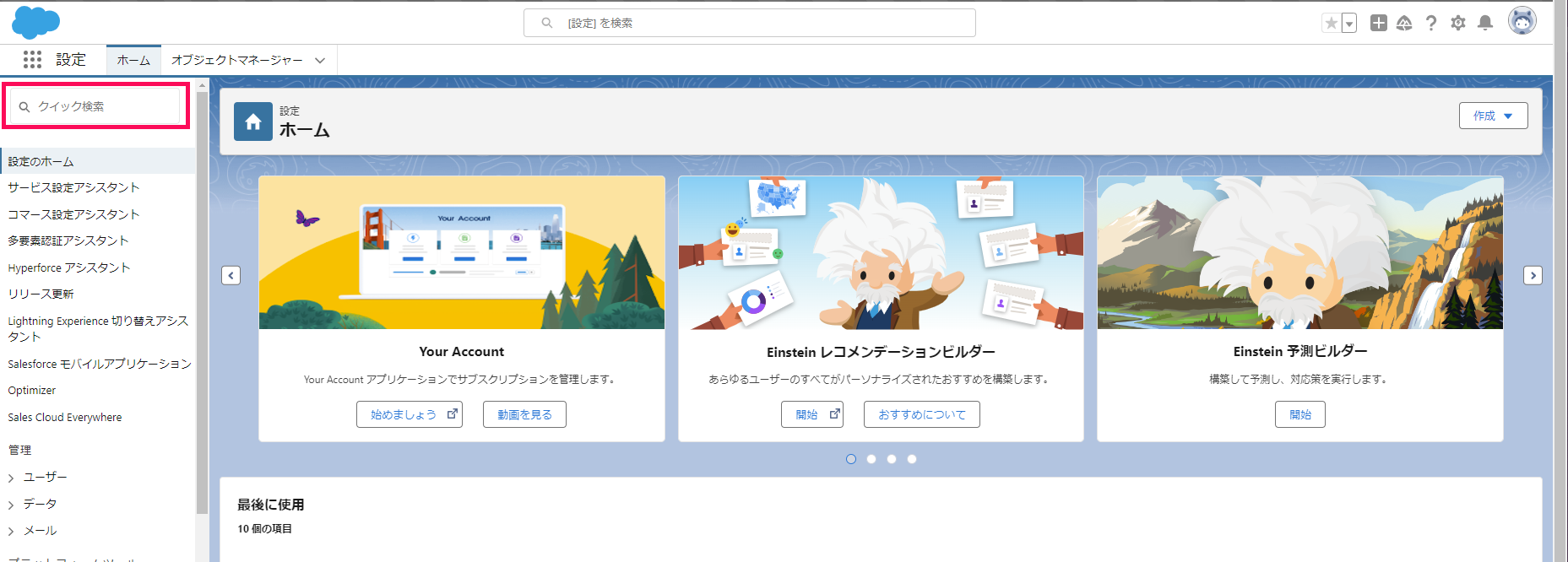Click the 管理 section heading
Viewport: 1568px width, 562px height.
click(x=19, y=450)
